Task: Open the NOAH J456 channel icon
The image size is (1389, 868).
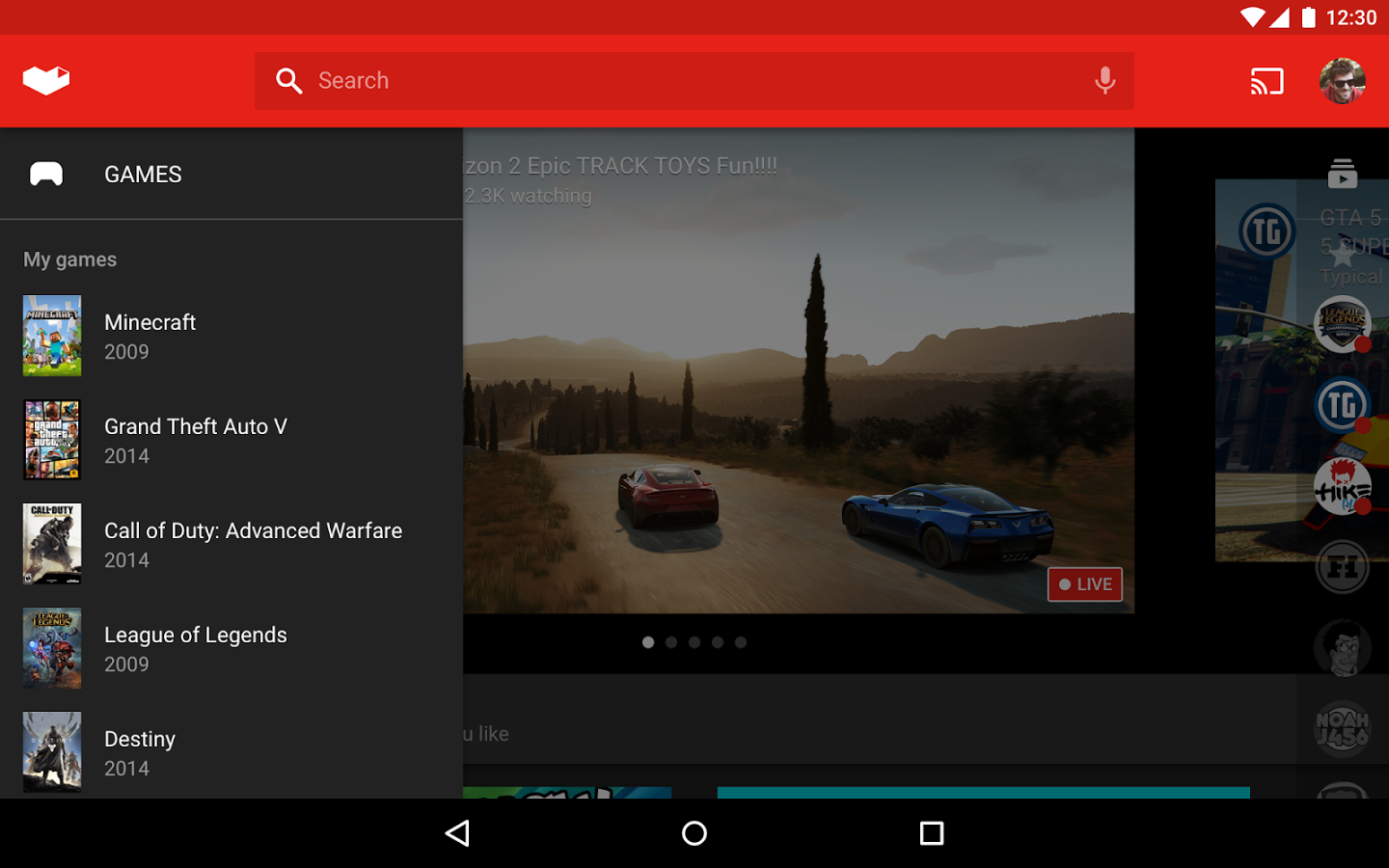Action: (1343, 729)
